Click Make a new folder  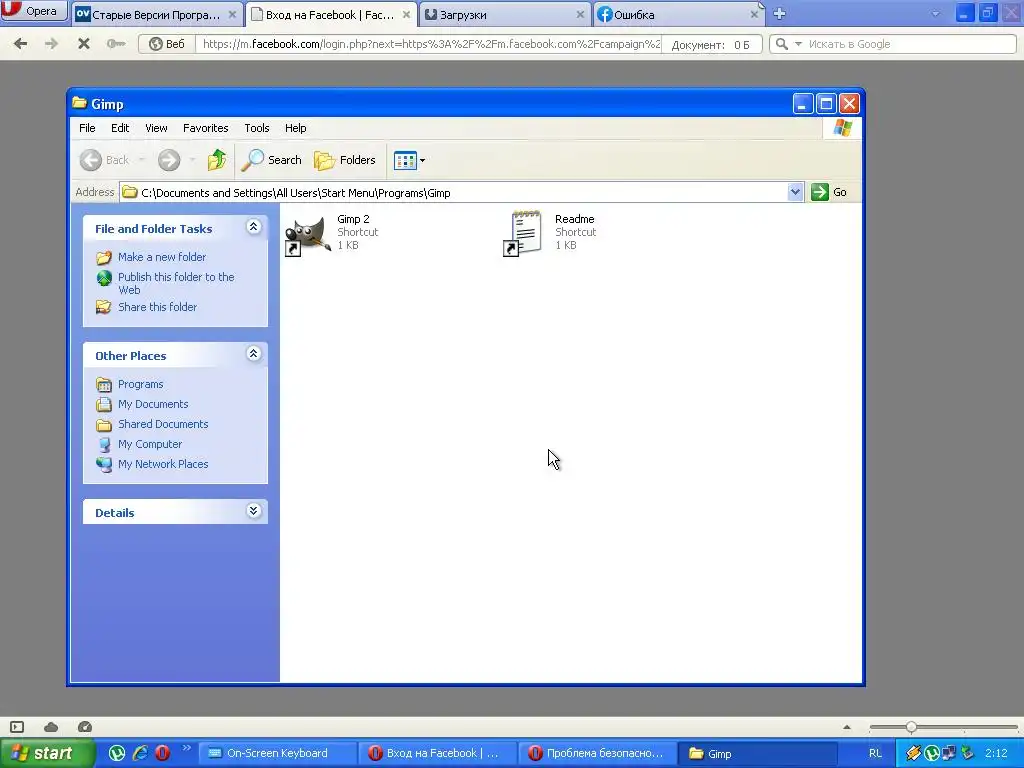coord(161,257)
